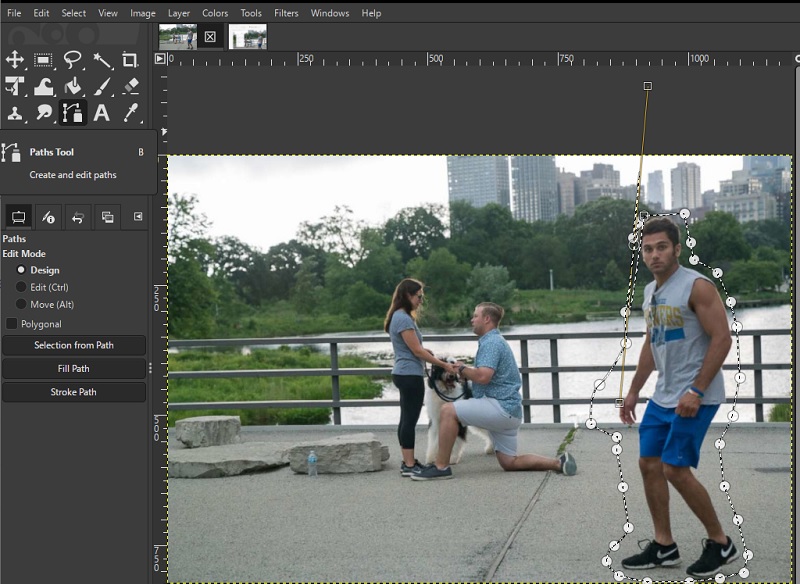
Task: Click the path handle above the canvas
Action: (647, 86)
